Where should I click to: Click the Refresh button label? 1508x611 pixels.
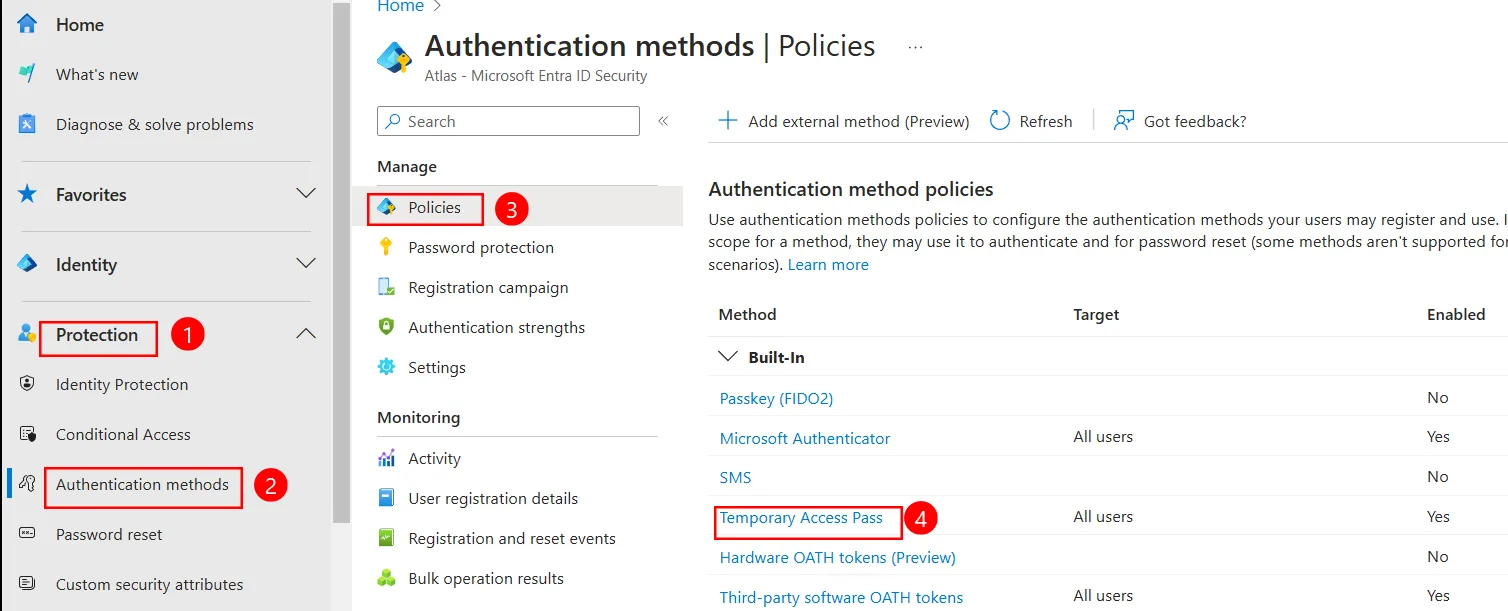pos(1046,121)
